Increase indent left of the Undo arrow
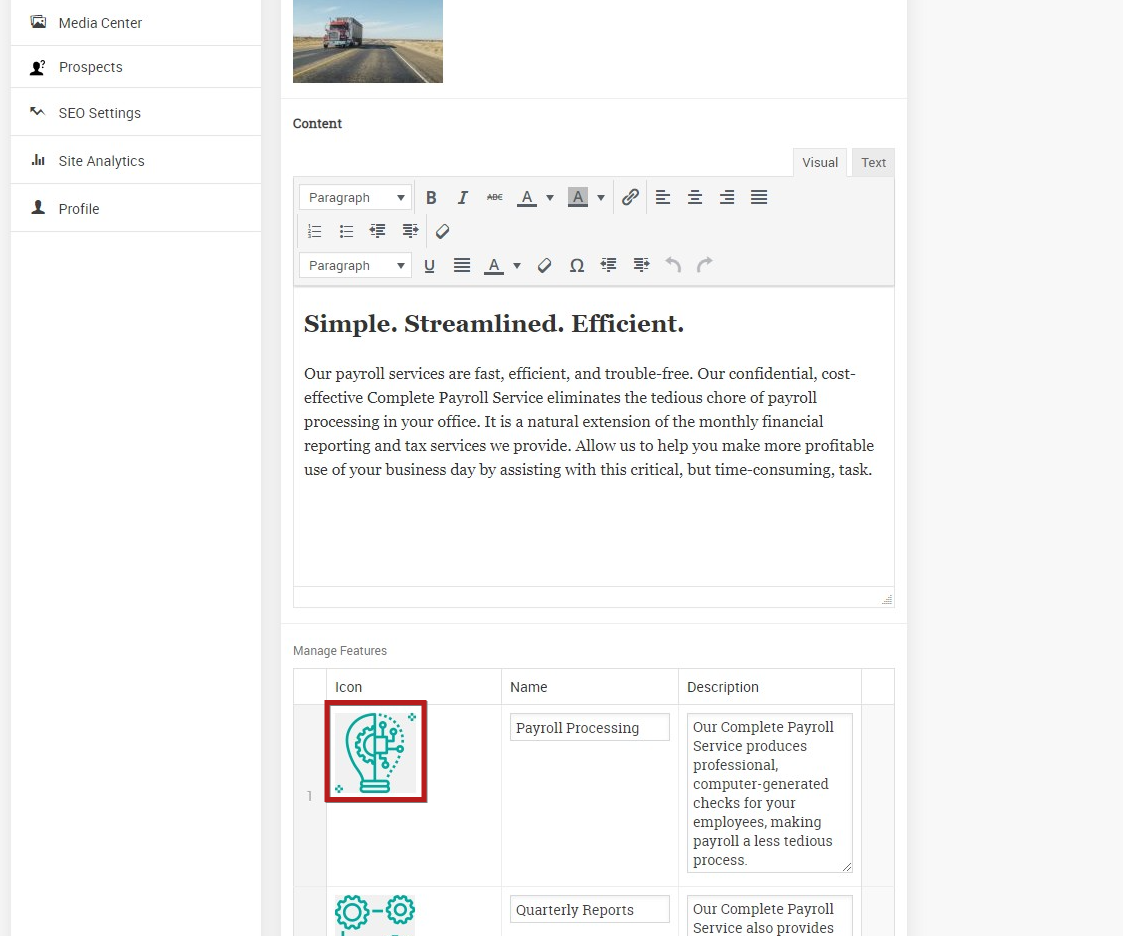This screenshot has height=936, width=1123. coord(642,266)
